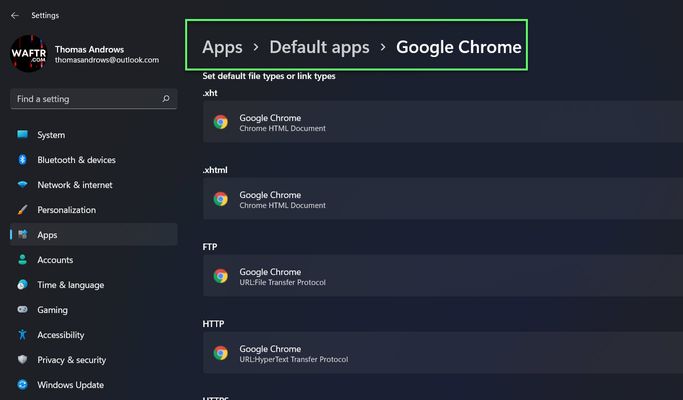This screenshot has height=400, width=683.
Task: Click the Time & language globe icon
Action: 23,285
